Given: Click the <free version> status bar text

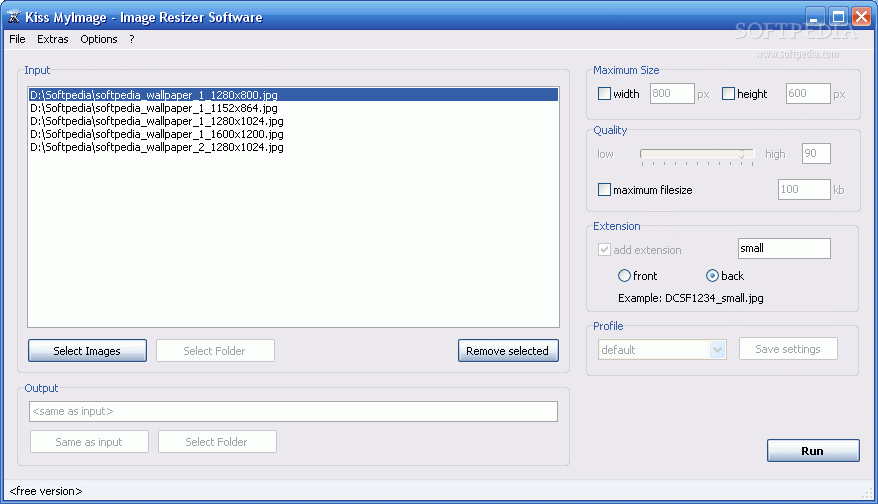Looking at the screenshot, I should tap(46, 491).
